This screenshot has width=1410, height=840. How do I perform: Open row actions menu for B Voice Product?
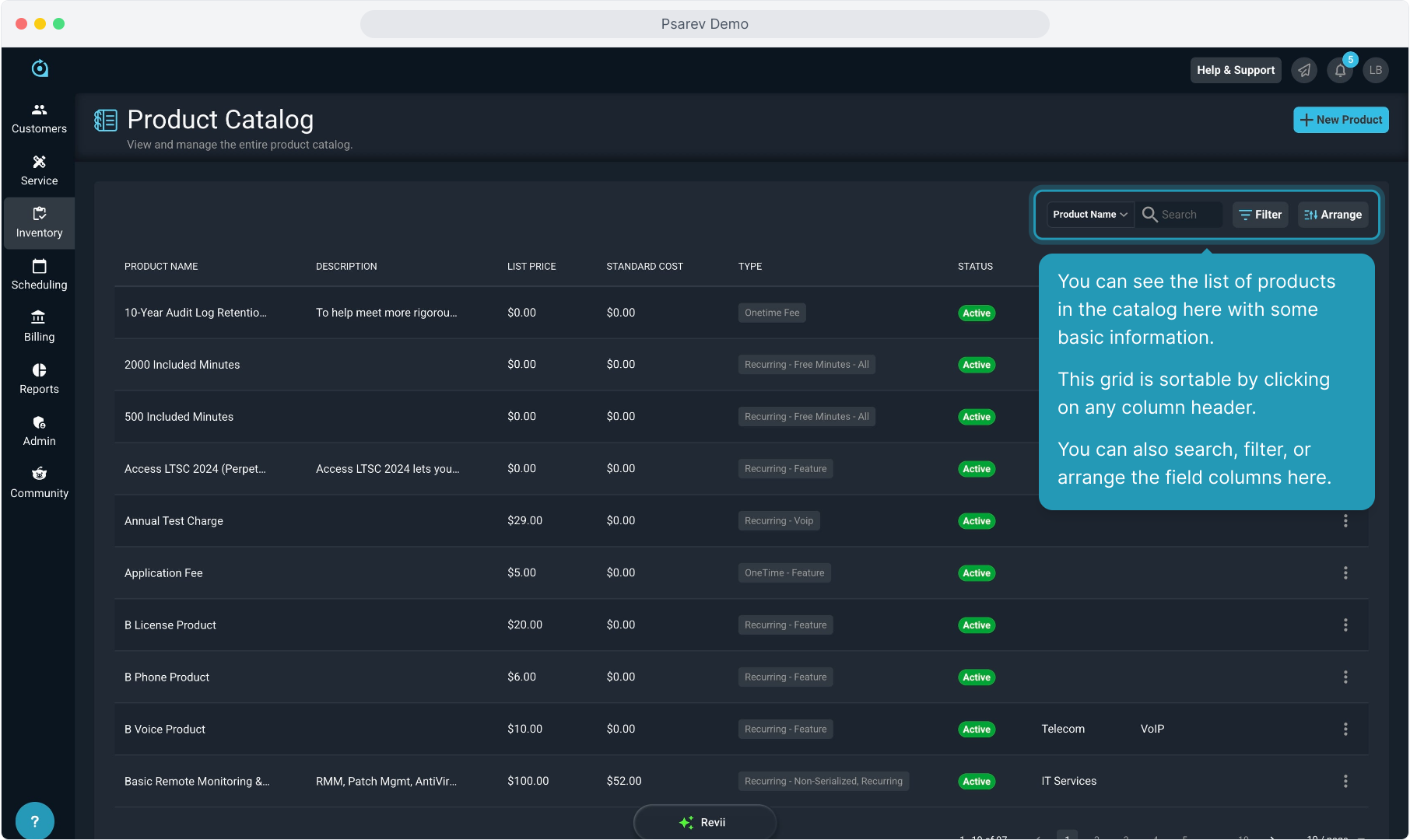click(x=1345, y=729)
